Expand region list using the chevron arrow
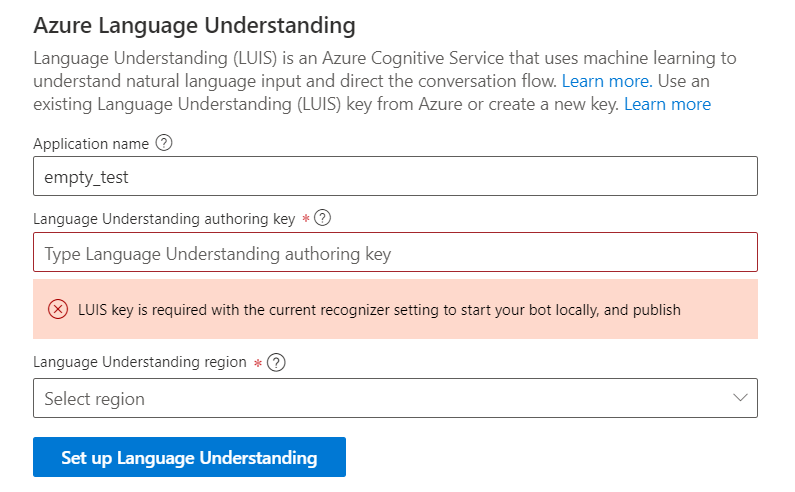The height and width of the screenshot is (492, 795). pos(741,398)
